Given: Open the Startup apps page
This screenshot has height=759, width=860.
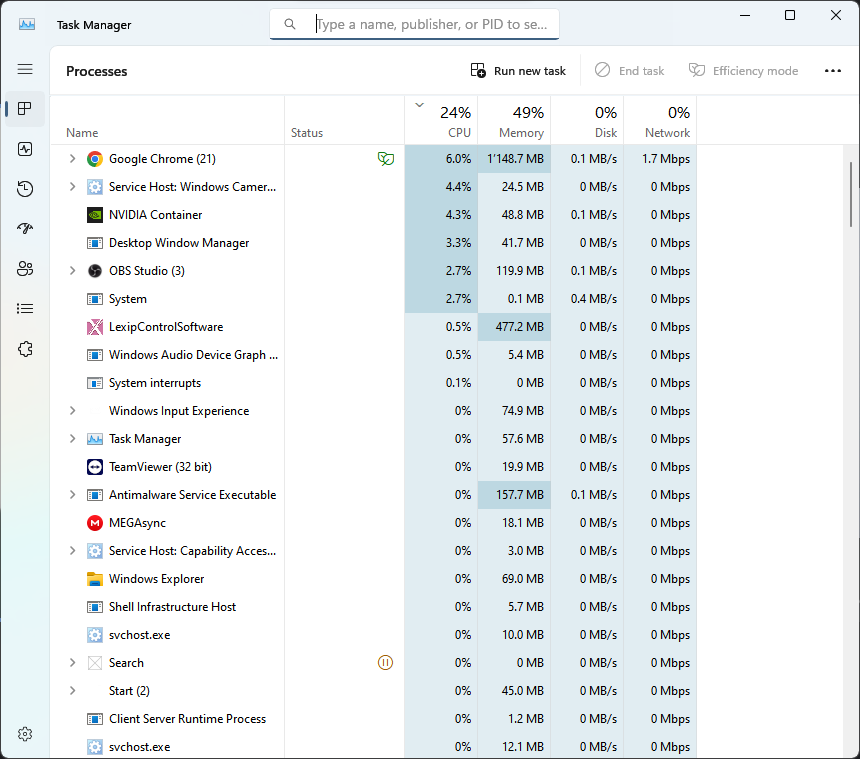Looking at the screenshot, I should point(25,229).
